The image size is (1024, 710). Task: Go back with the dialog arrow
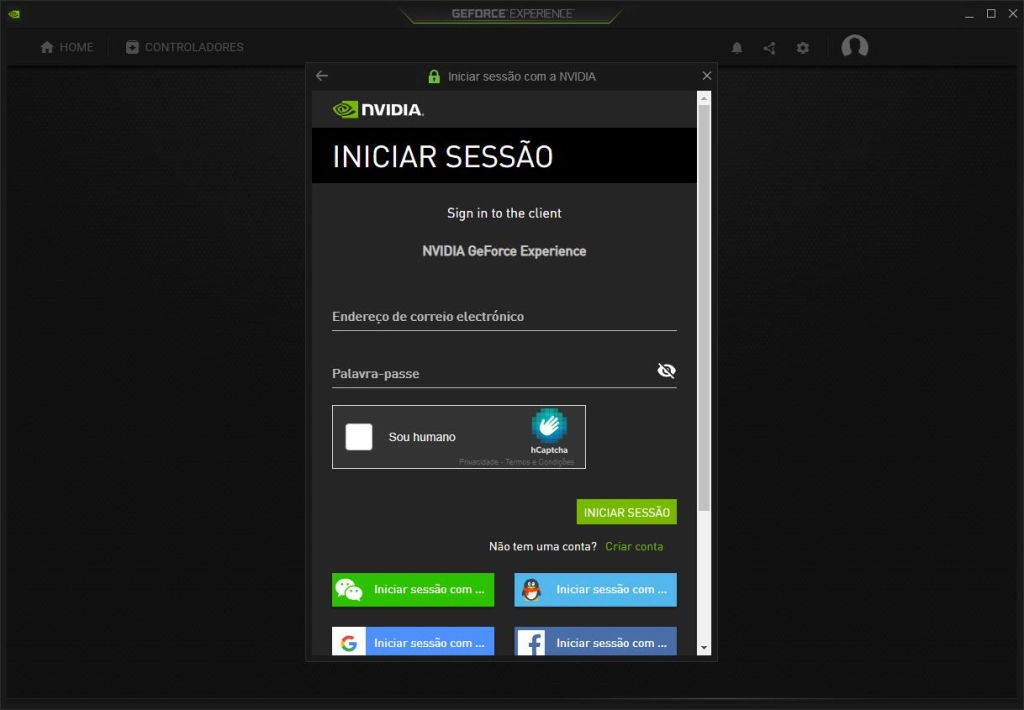click(322, 76)
